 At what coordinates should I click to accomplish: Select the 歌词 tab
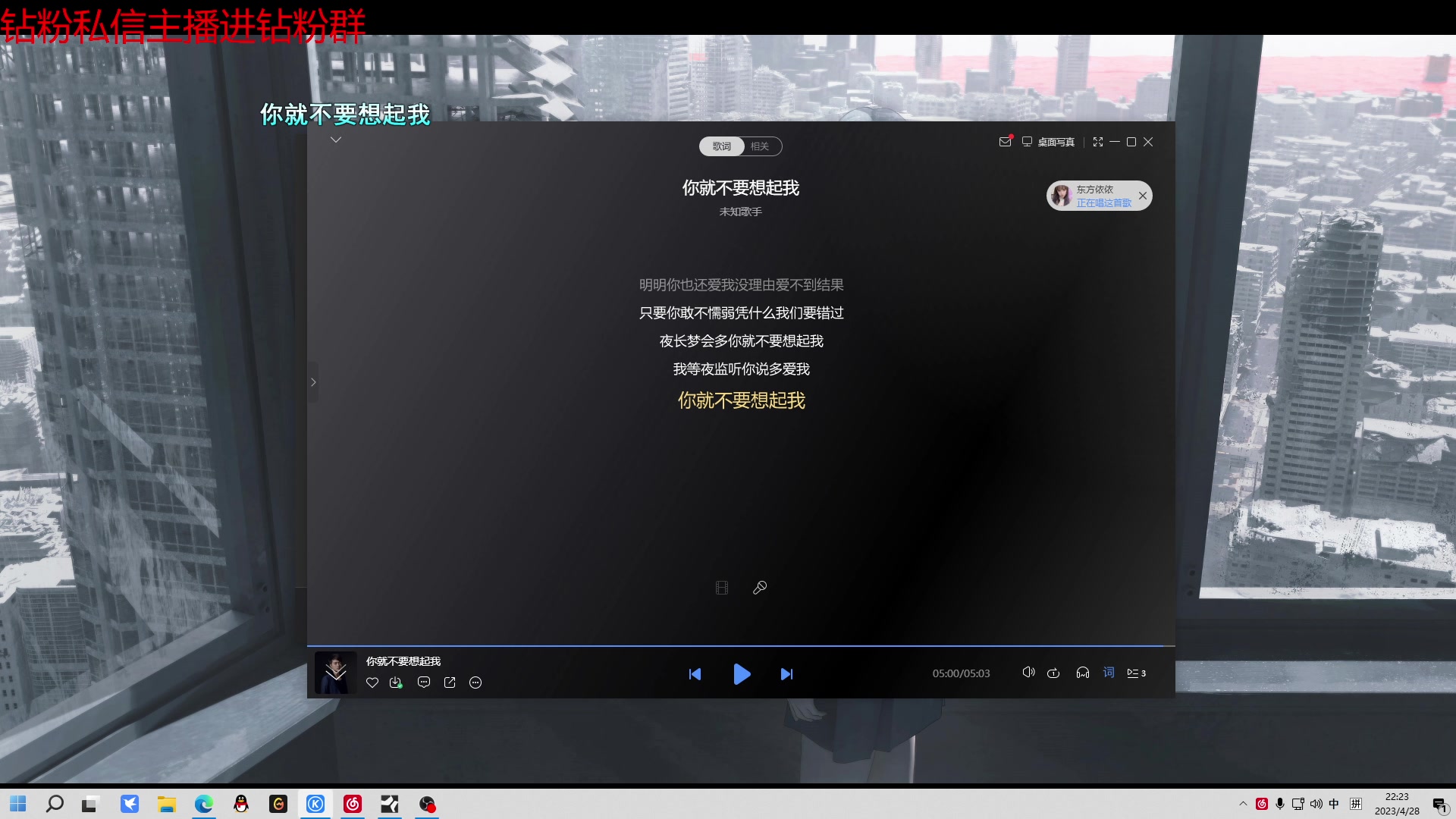point(720,146)
